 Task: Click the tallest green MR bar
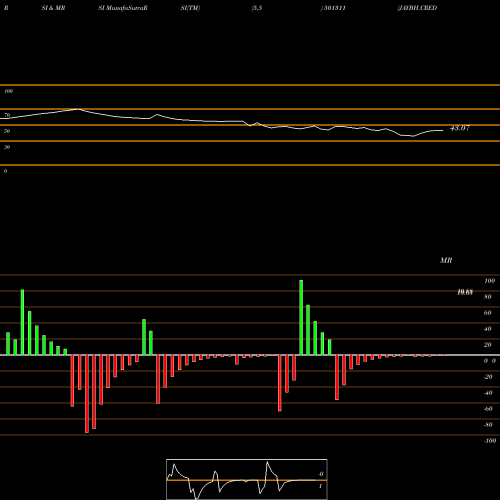pos(301,318)
